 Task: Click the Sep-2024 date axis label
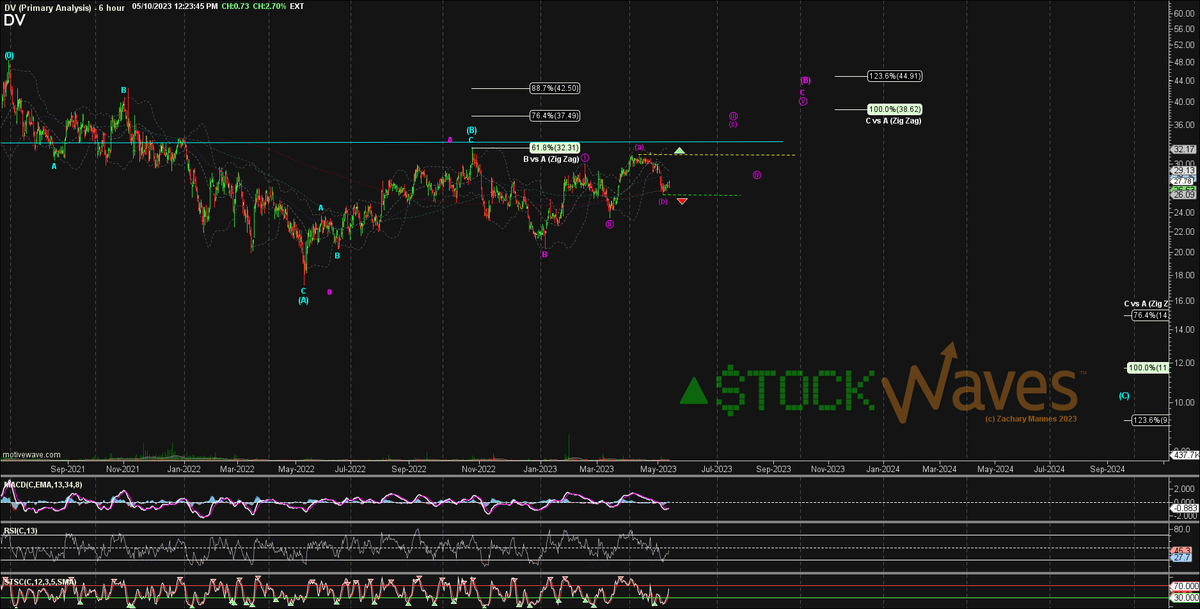click(x=1108, y=467)
